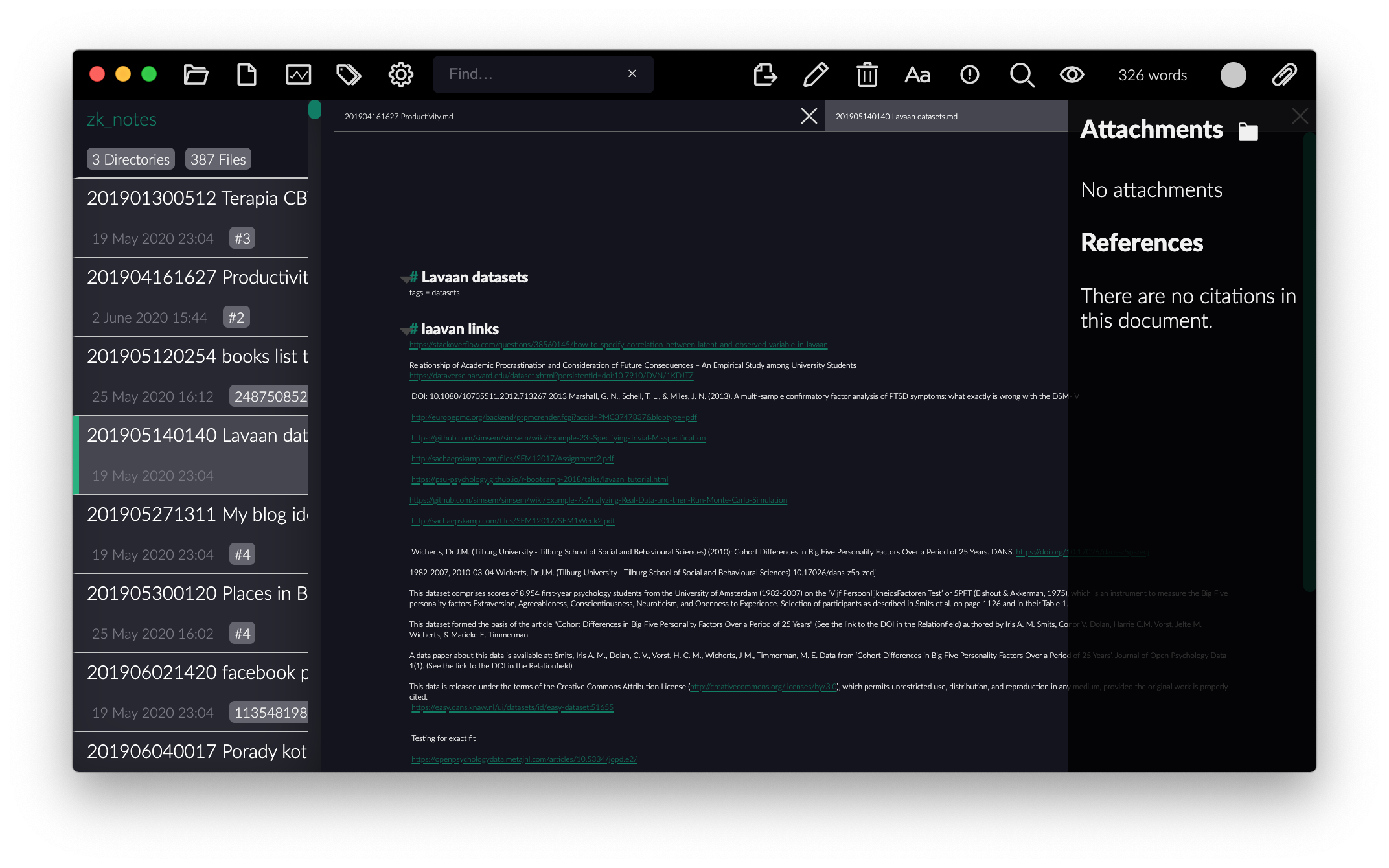1389x868 pixels.
Task: Click the 387 Files badge
Action: 218,159
